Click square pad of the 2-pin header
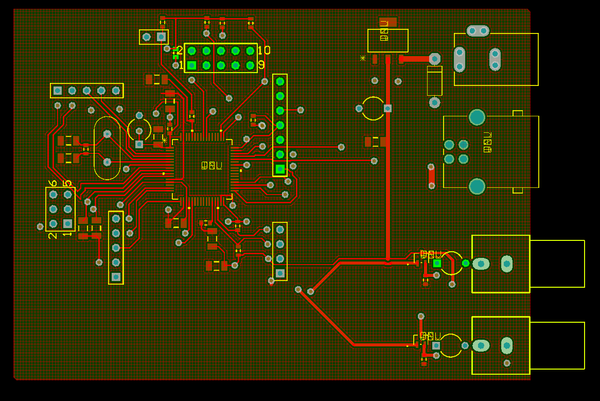600x401 pixels. pos(161,37)
